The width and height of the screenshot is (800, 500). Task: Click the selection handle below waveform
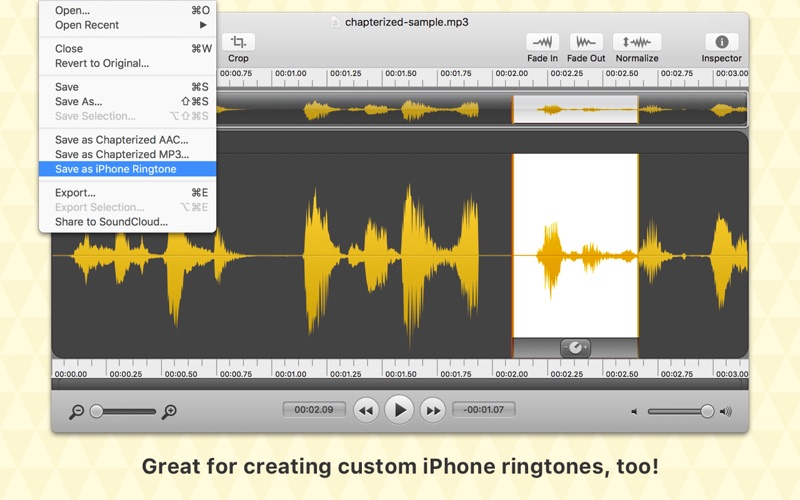(575, 348)
